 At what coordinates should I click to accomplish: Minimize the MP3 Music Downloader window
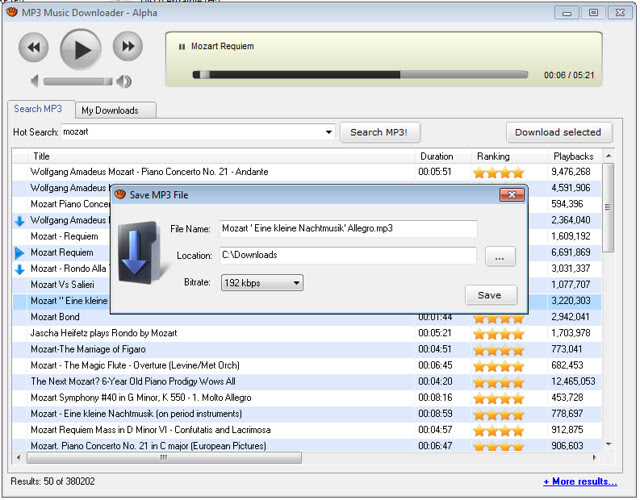coord(567,13)
